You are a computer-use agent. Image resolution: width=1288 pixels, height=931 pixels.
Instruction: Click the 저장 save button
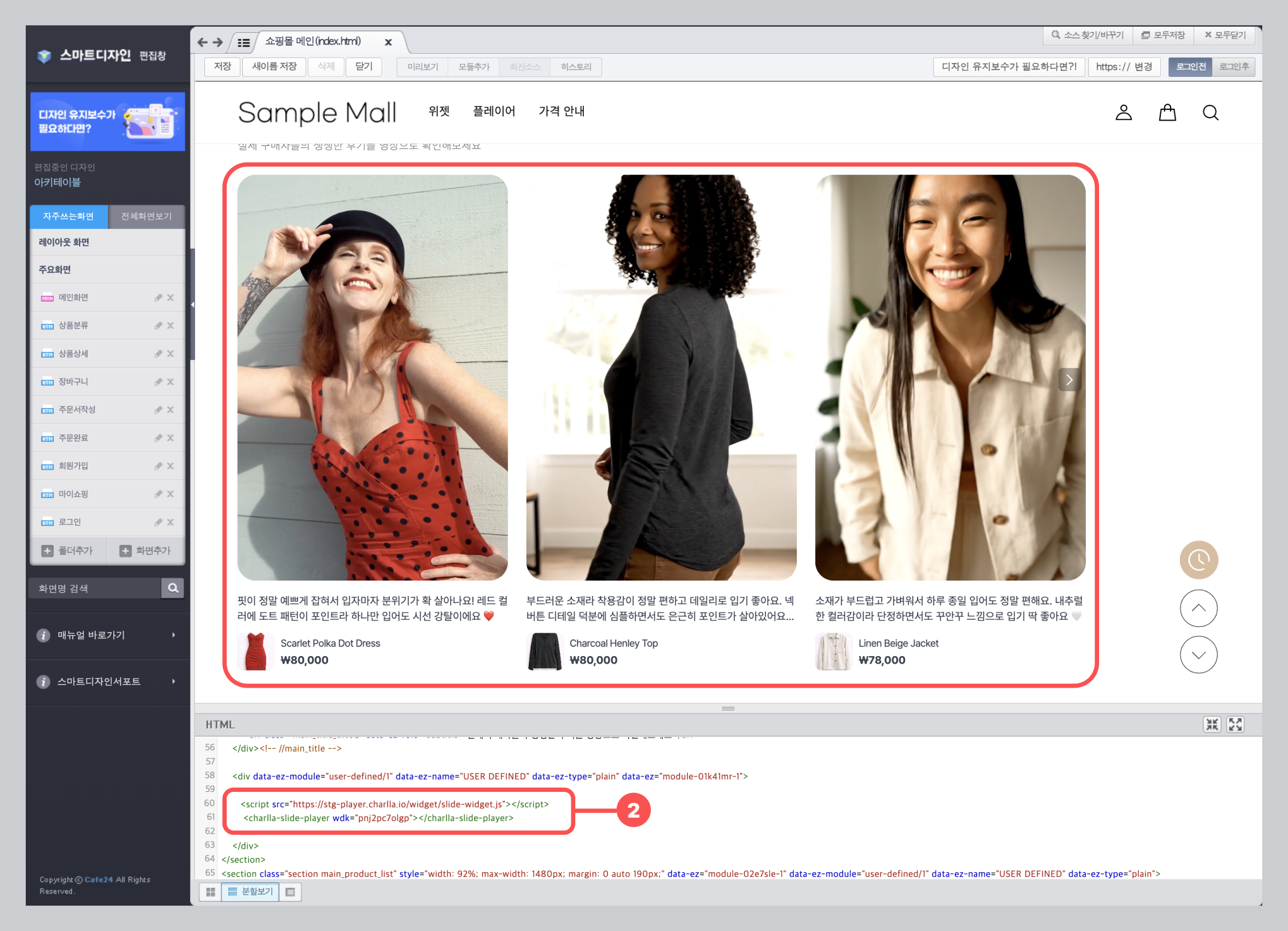click(x=222, y=66)
